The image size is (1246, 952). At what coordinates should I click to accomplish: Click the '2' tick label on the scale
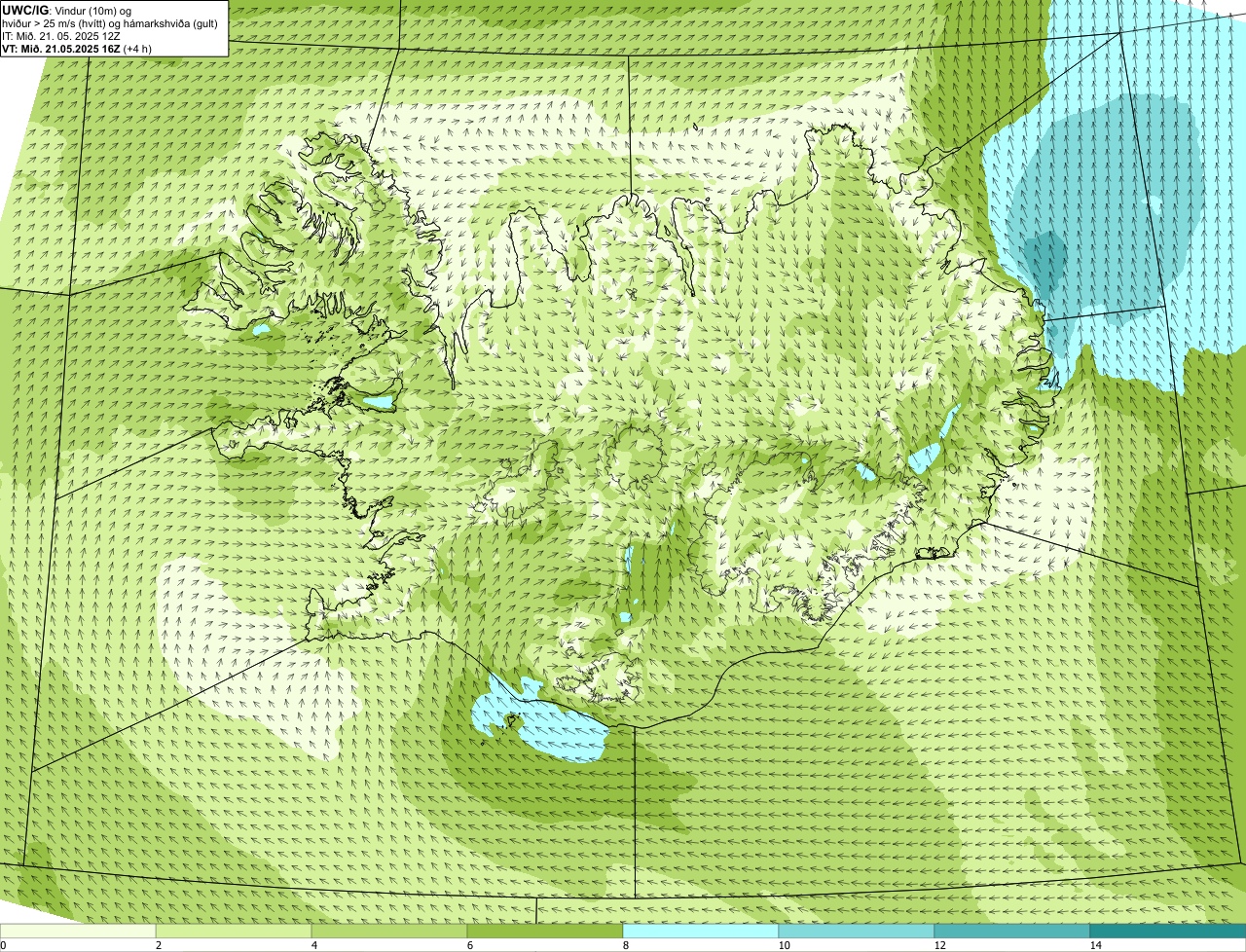(x=158, y=945)
